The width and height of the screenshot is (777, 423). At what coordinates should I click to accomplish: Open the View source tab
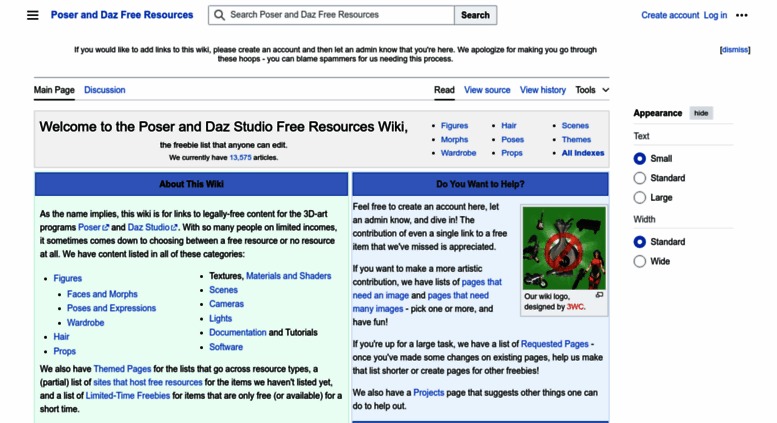pyautogui.click(x=487, y=90)
